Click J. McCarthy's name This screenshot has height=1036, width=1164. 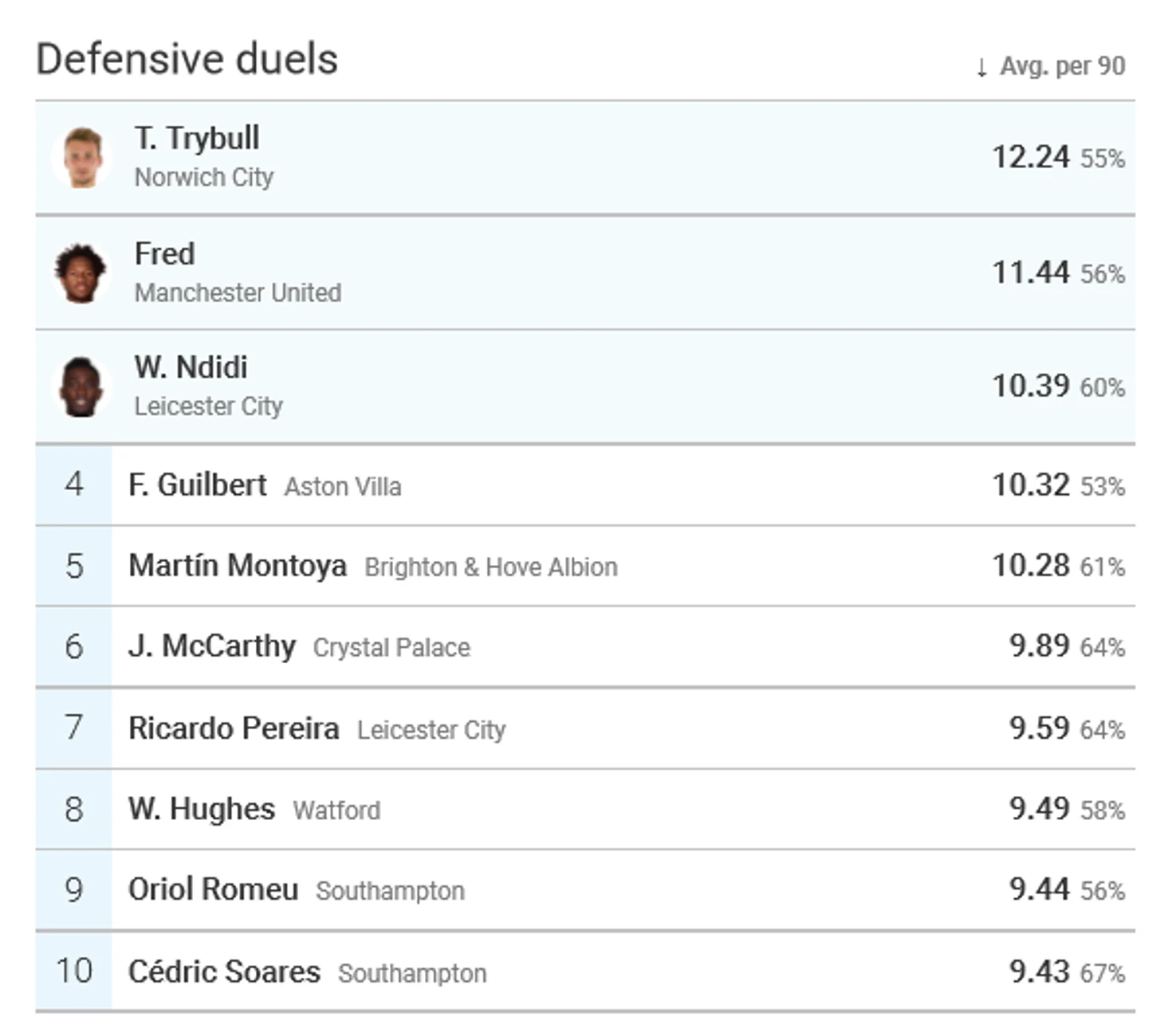click(x=212, y=646)
